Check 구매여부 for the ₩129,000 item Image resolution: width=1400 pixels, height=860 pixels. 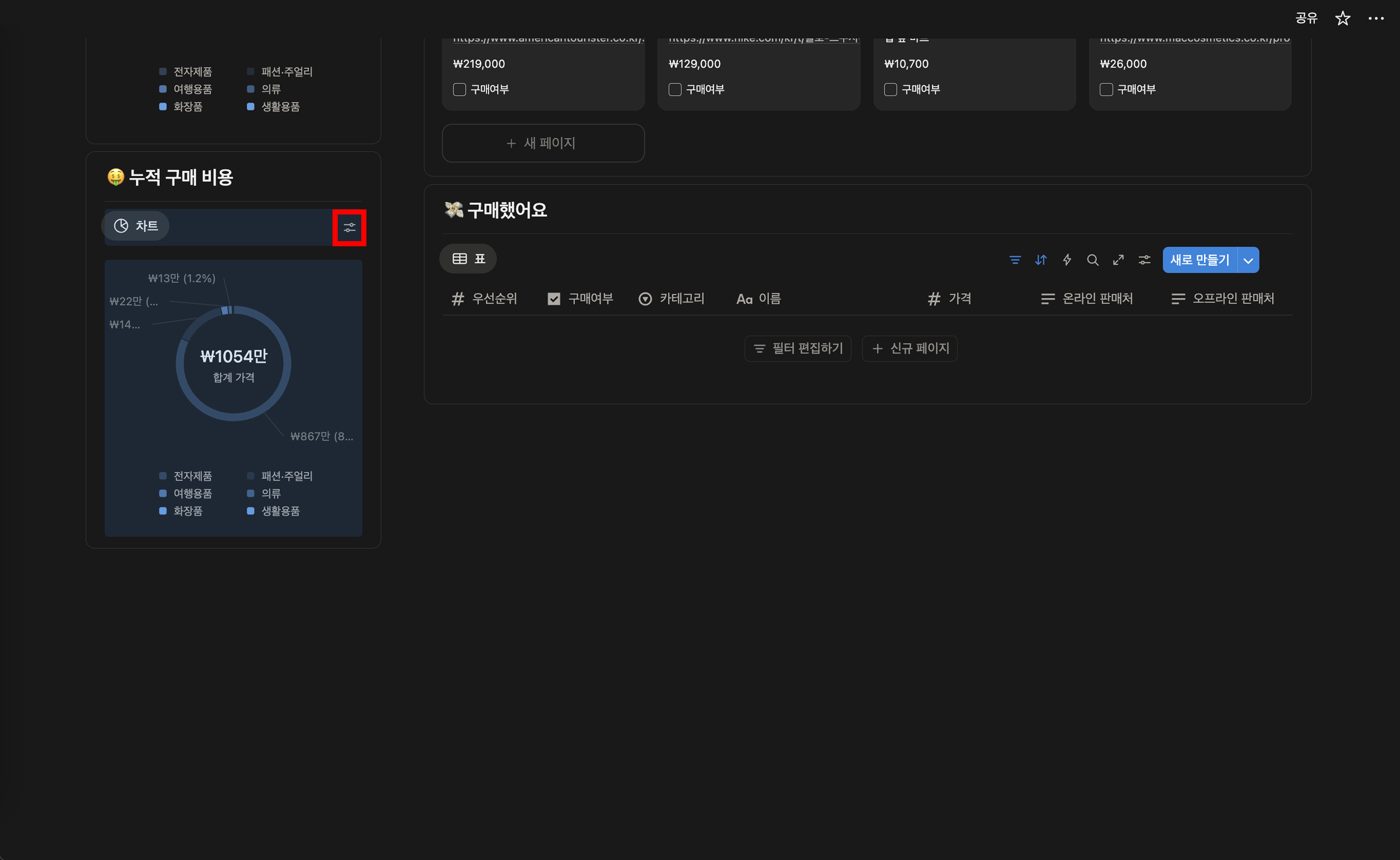pyautogui.click(x=675, y=89)
